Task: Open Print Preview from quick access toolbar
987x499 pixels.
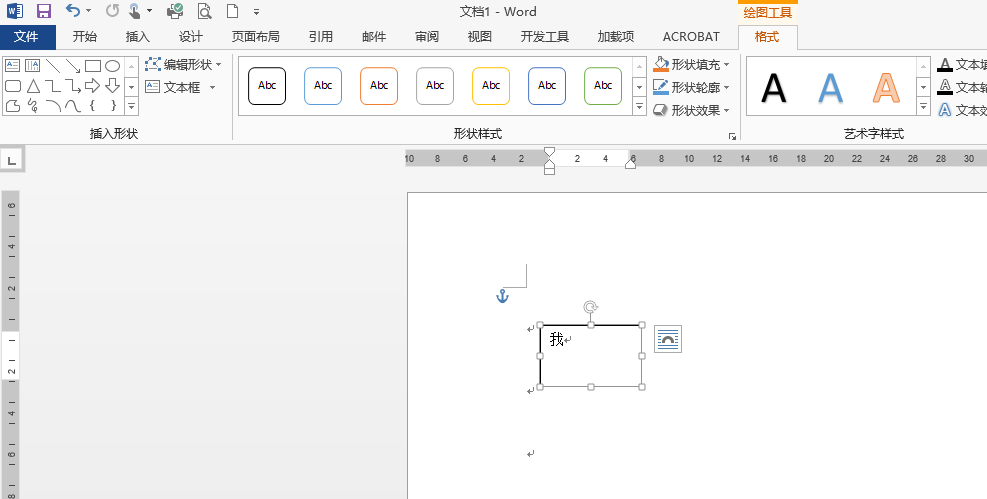Action: pyautogui.click(x=204, y=11)
